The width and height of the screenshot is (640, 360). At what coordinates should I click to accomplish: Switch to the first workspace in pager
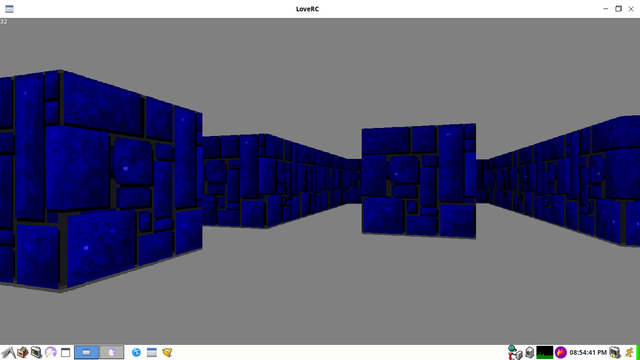[86, 352]
